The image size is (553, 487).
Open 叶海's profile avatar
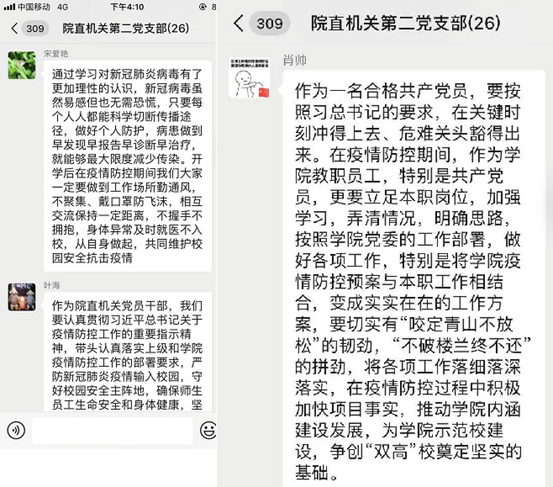click(x=22, y=297)
